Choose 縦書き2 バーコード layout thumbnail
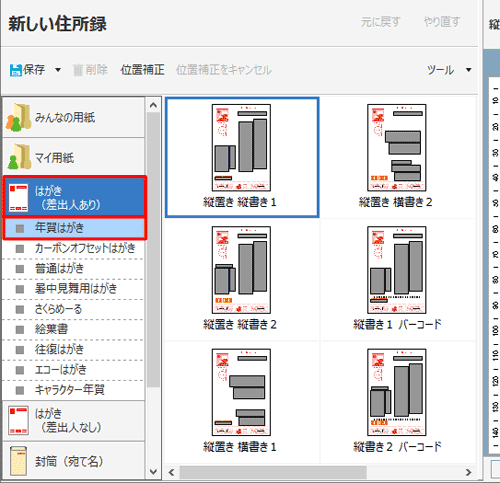Screen dimensions: 500x483 pyautogui.click(x=396, y=392)
